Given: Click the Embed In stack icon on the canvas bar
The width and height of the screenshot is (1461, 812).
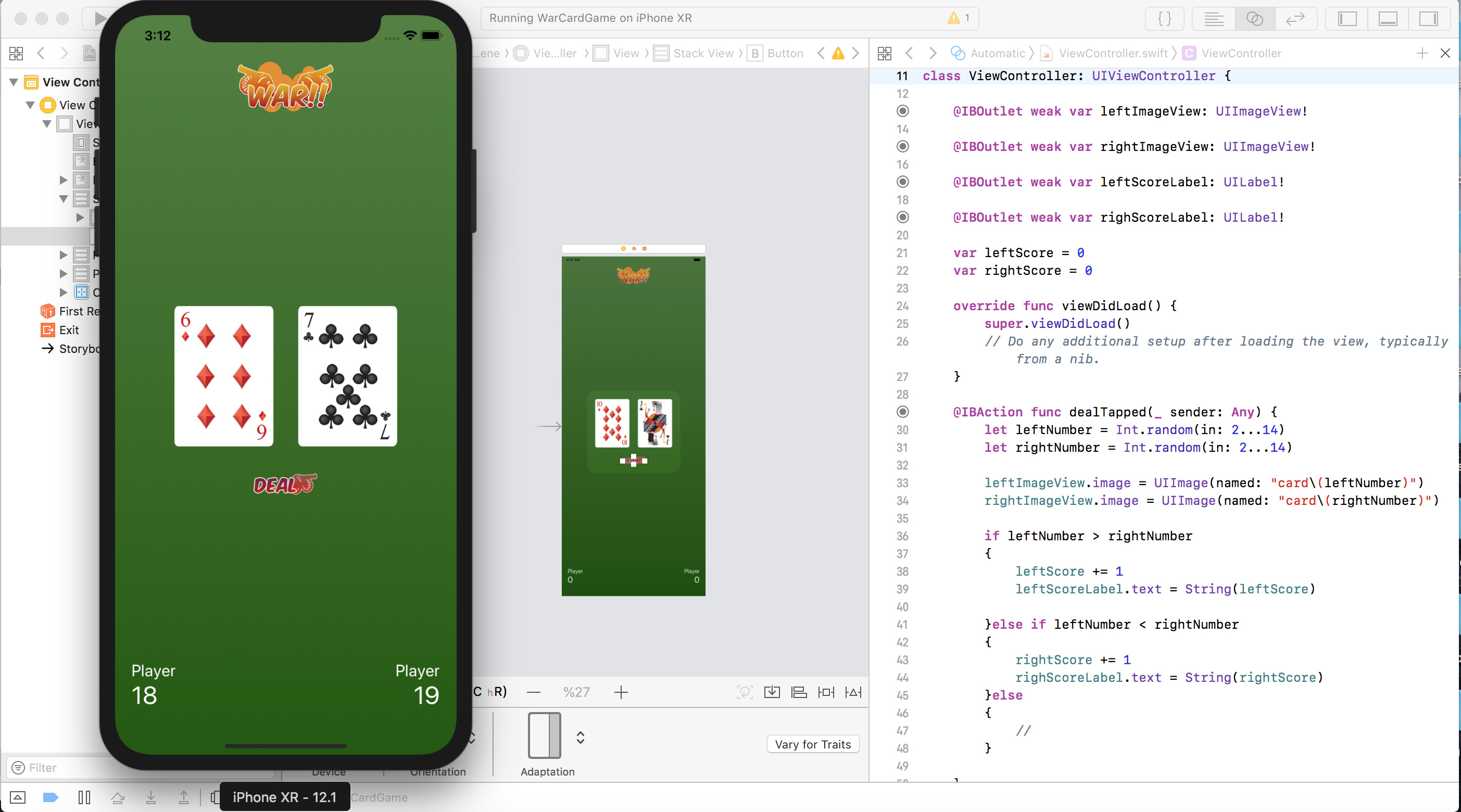Looking at the screenshot, I should 772,692.
